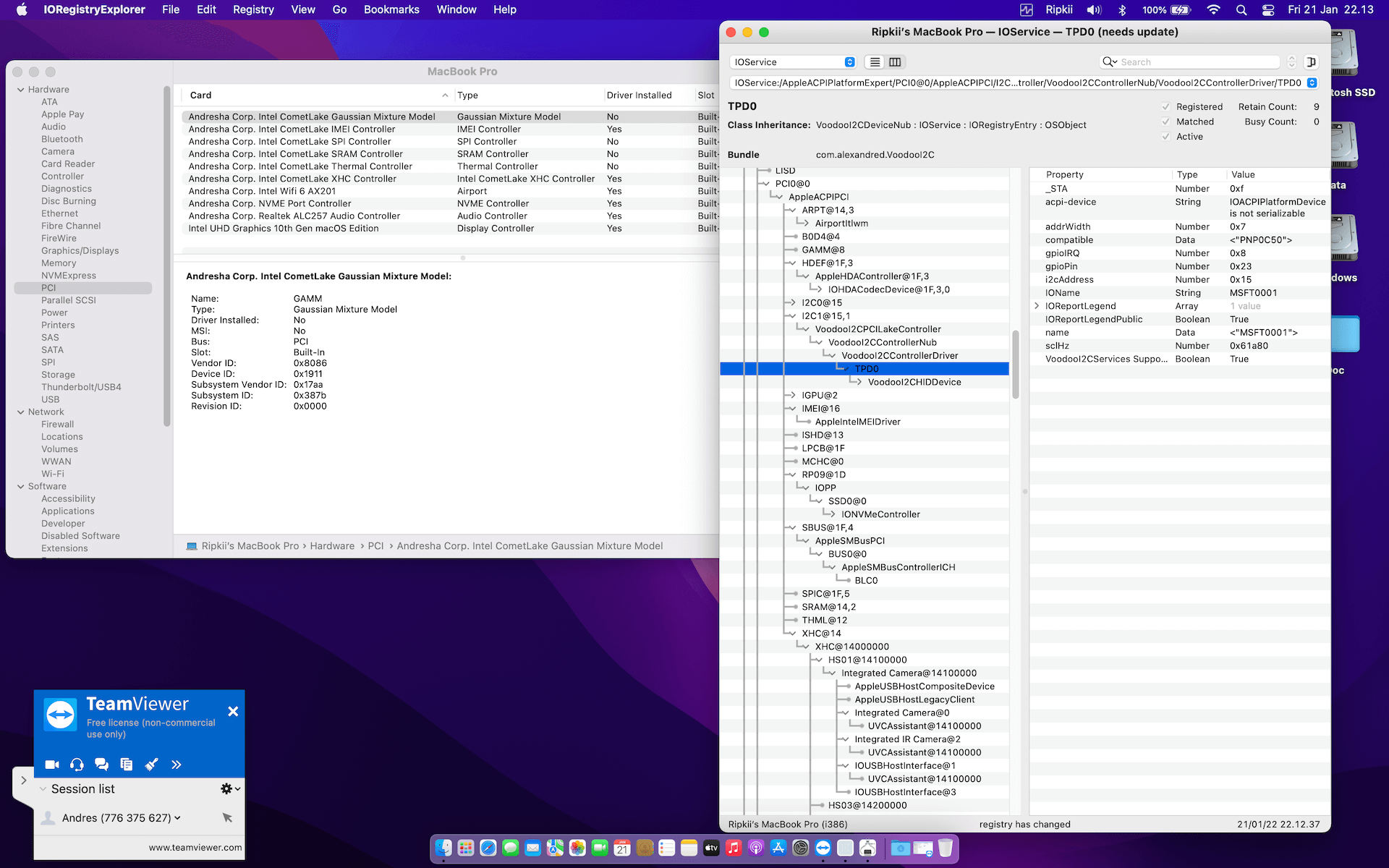Open the IOService plane dropdown
This screenshot has height=868, width=1389.
(x=793, y=62)
